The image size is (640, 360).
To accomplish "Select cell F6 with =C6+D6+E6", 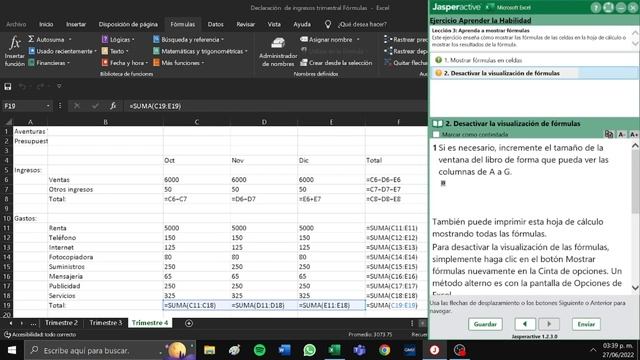I will pyautogui.click(x=396, y=180).
